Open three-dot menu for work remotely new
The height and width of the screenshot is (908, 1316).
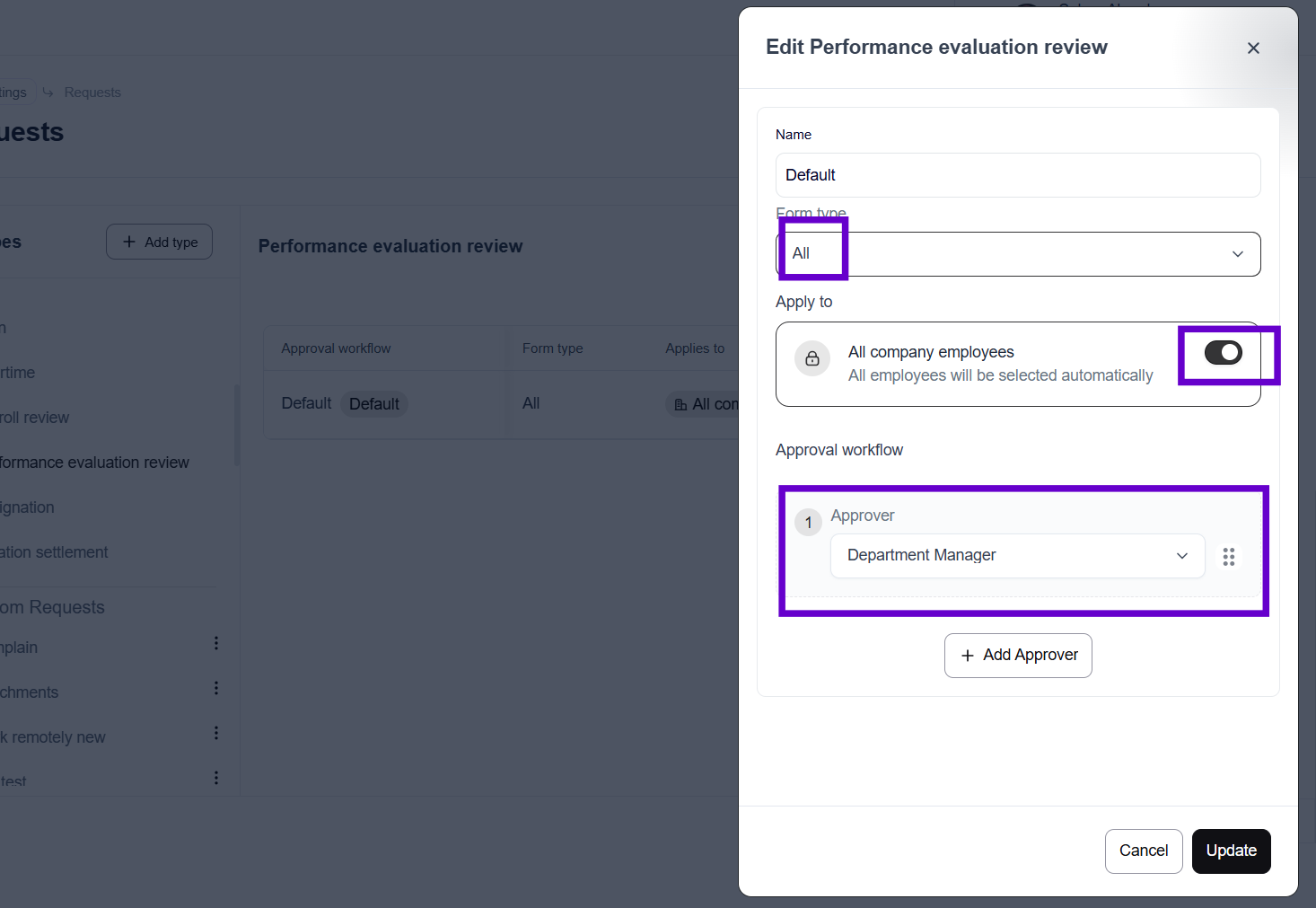pyautogui.click(x=216, y=733)
